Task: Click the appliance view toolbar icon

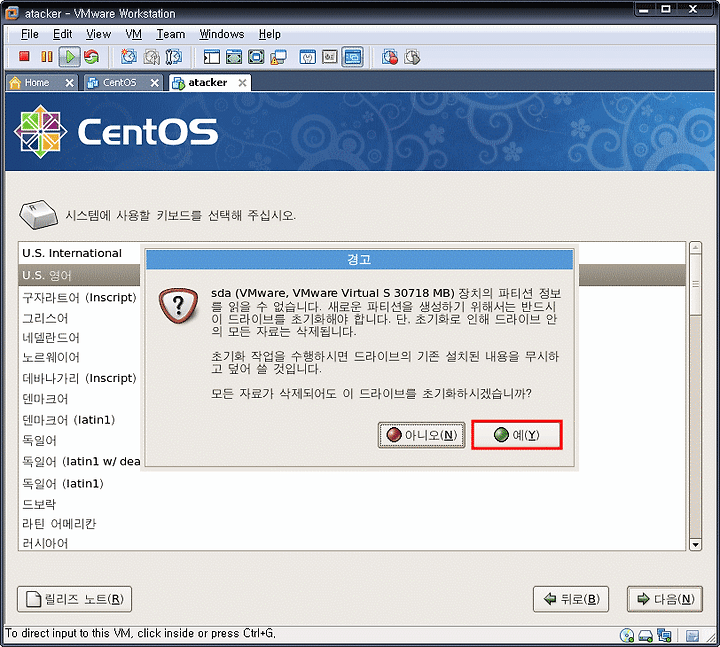Action: click(330, 57)
